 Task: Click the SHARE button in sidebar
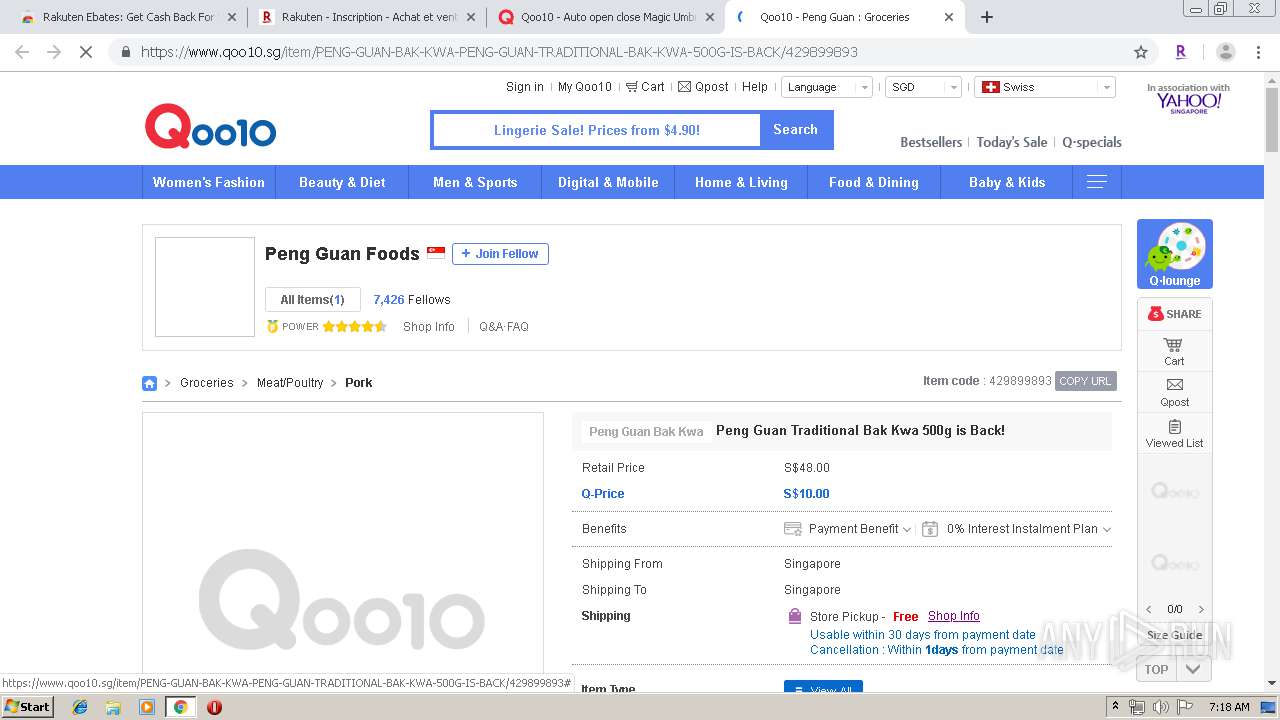coord(1175,314)
